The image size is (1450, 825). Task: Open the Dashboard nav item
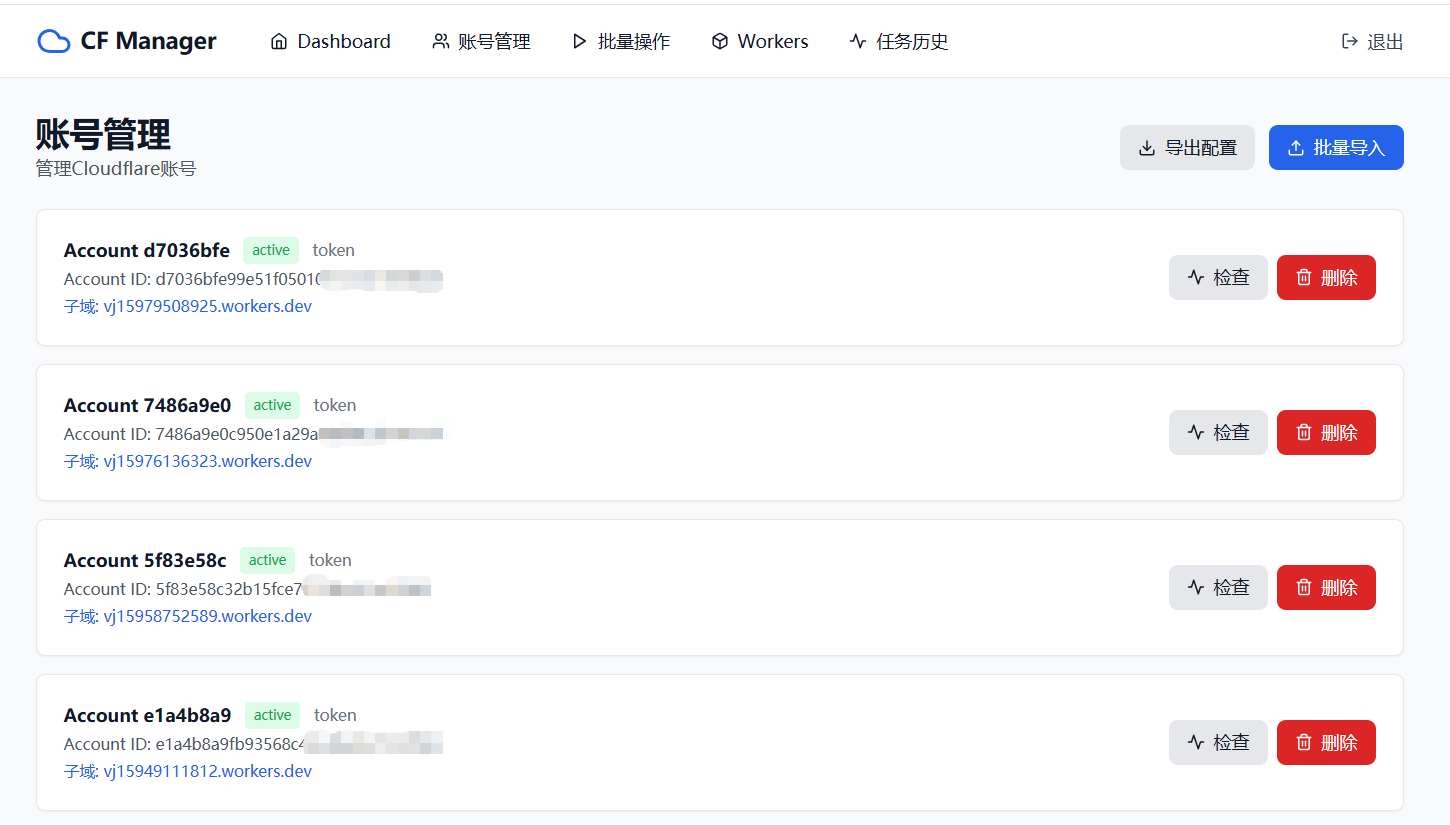[330, 41]
